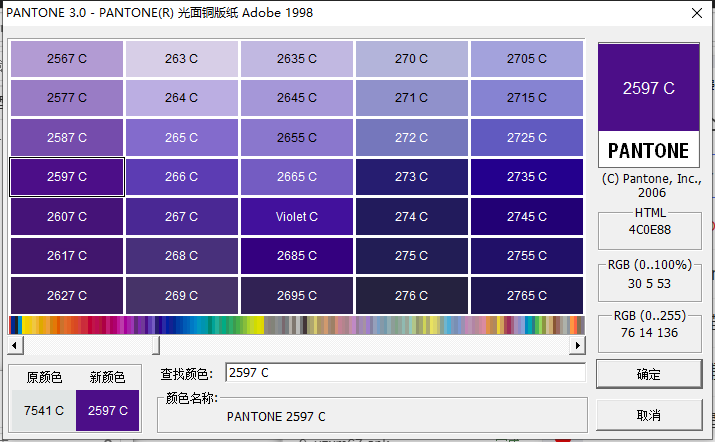This screenshot has height=442, width=715.
Task: Choose the 2735 C color swatch
Action: (526, 177)
